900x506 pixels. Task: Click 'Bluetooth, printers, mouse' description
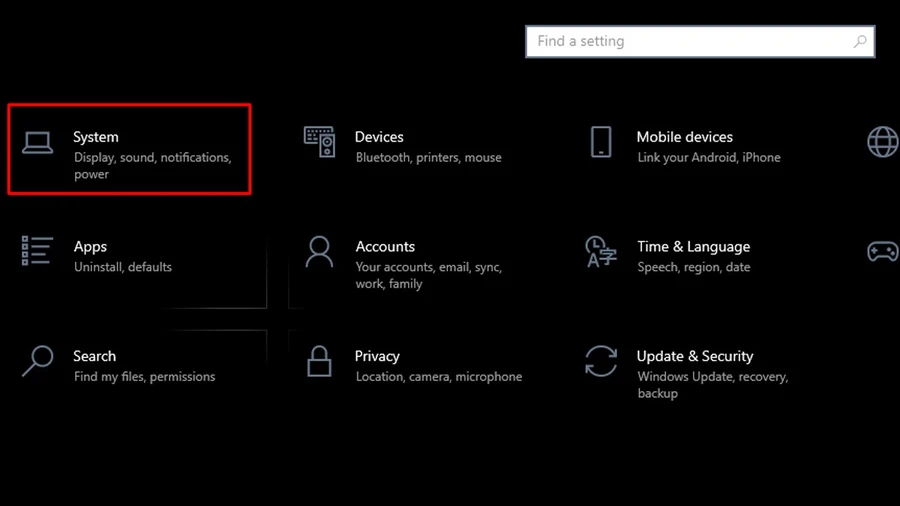[x=429, y=158]
